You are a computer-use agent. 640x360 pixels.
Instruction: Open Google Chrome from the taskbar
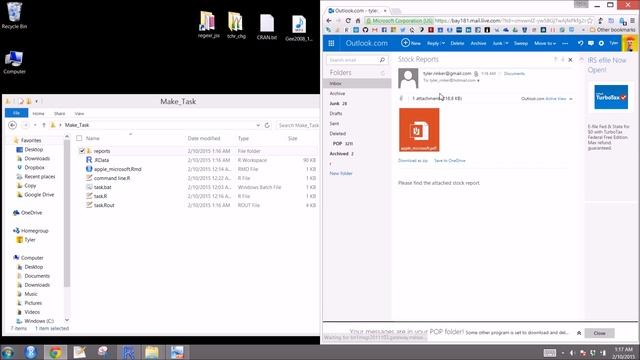[x=55, y=352]
